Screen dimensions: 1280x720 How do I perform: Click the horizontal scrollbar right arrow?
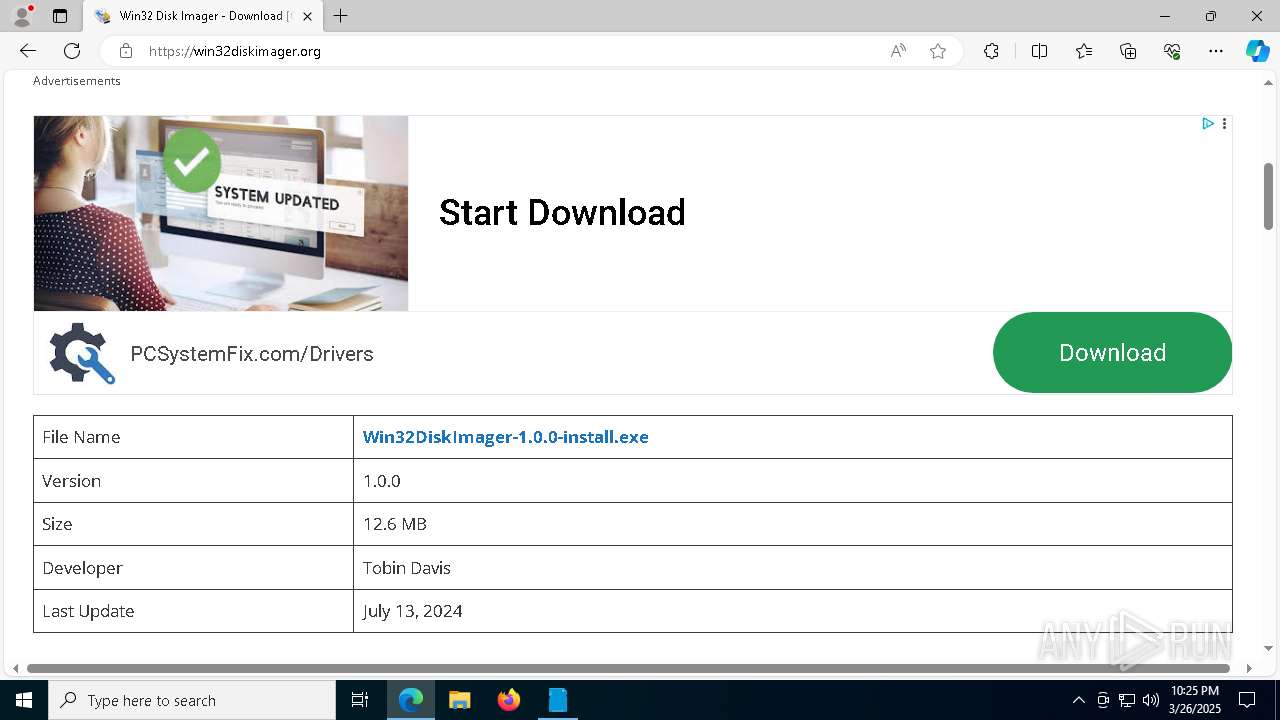pyautogui.click(x=1248, y=668)
